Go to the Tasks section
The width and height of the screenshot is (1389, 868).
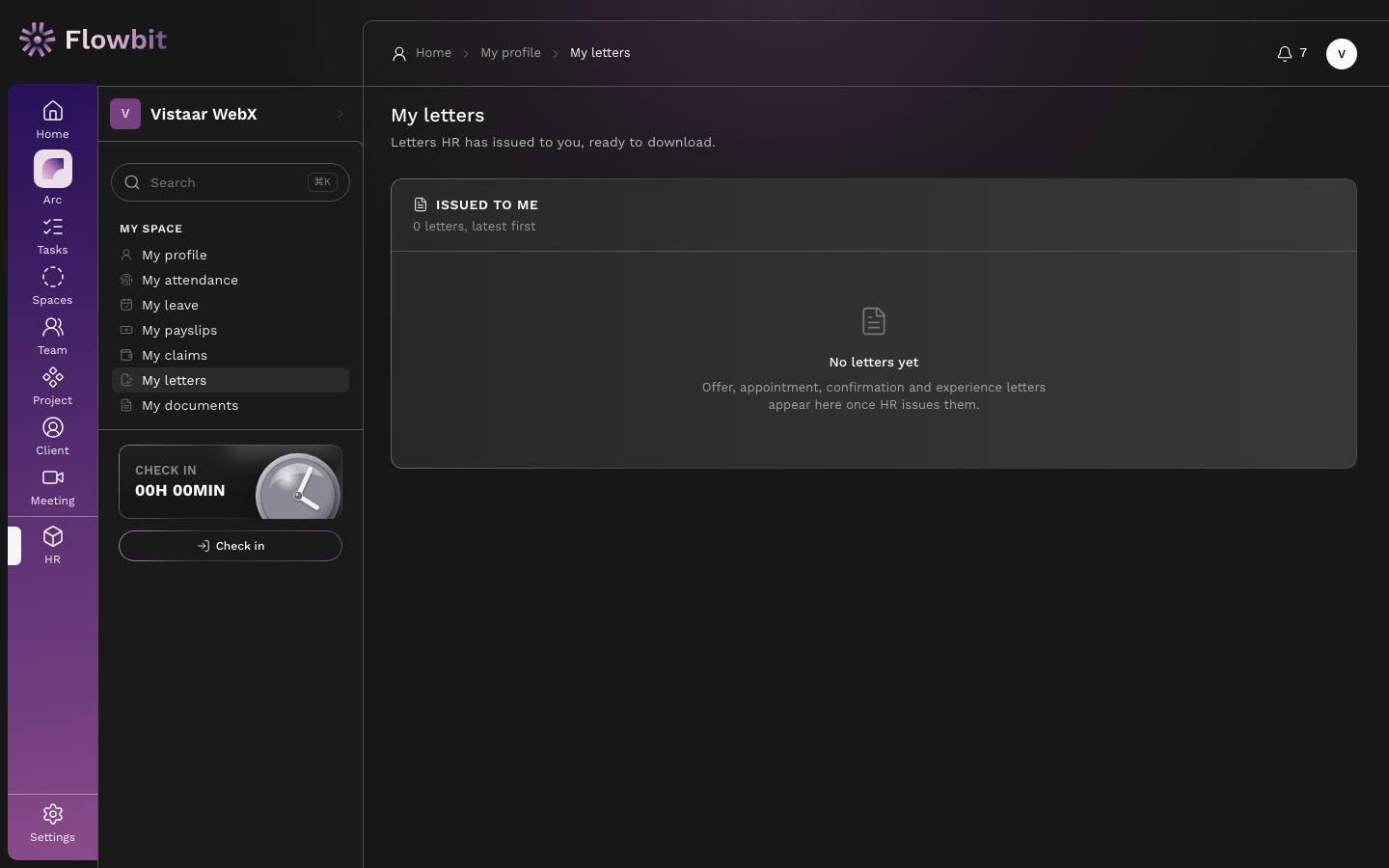click(52, 236)
